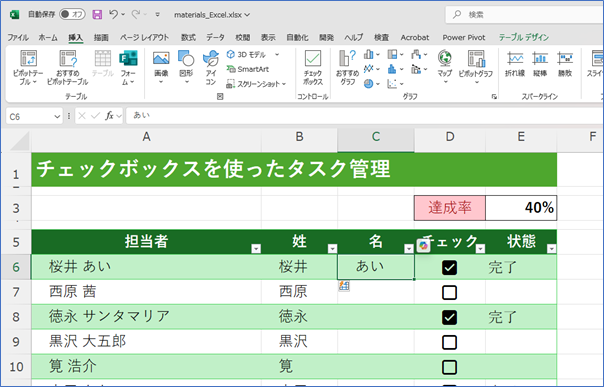This screenshot has width=604, height=387.
Task: Click the statistic chart icon
Action: tap(393, 69)
